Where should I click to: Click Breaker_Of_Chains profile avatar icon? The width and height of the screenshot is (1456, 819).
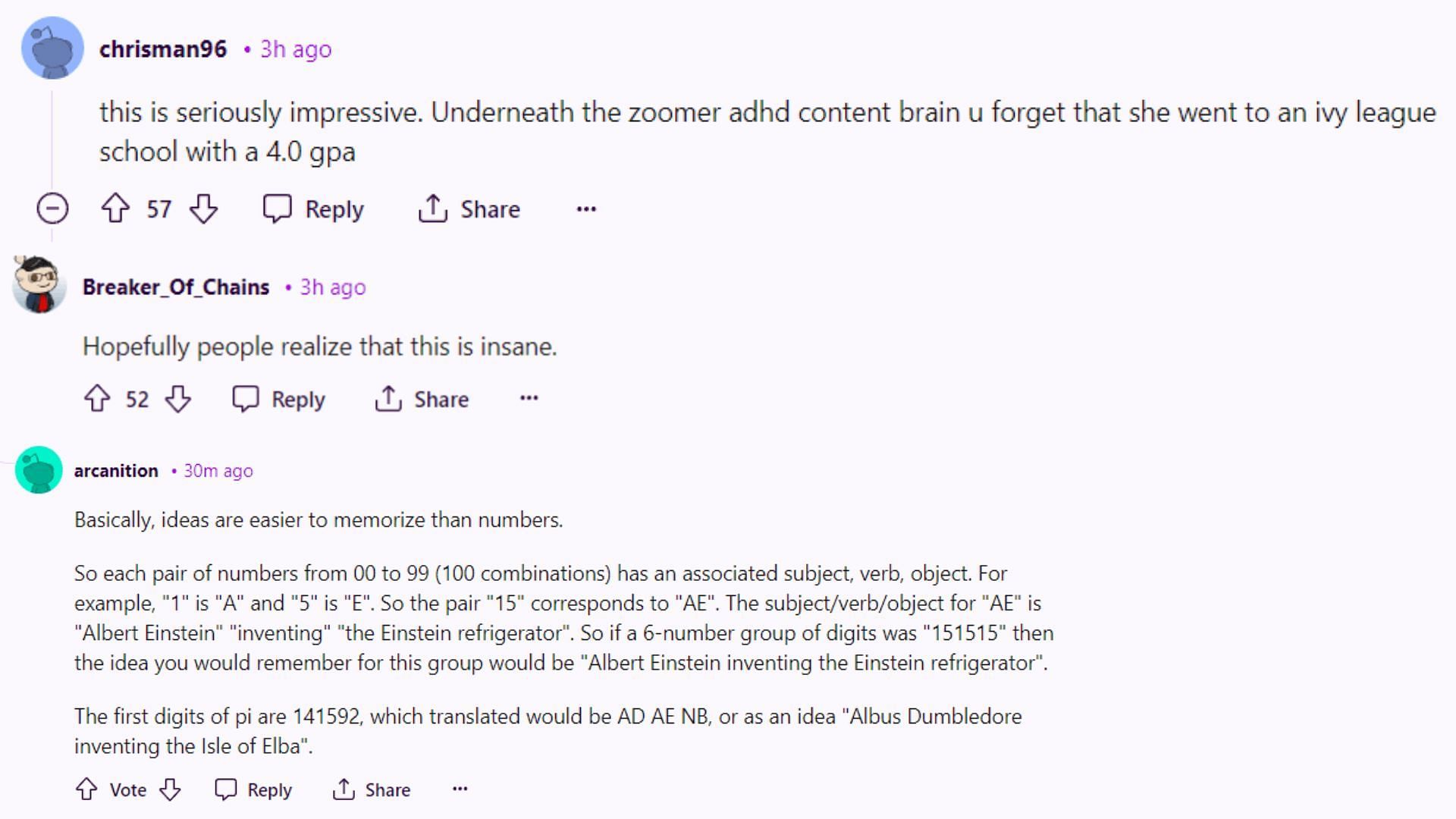[38, 285]
